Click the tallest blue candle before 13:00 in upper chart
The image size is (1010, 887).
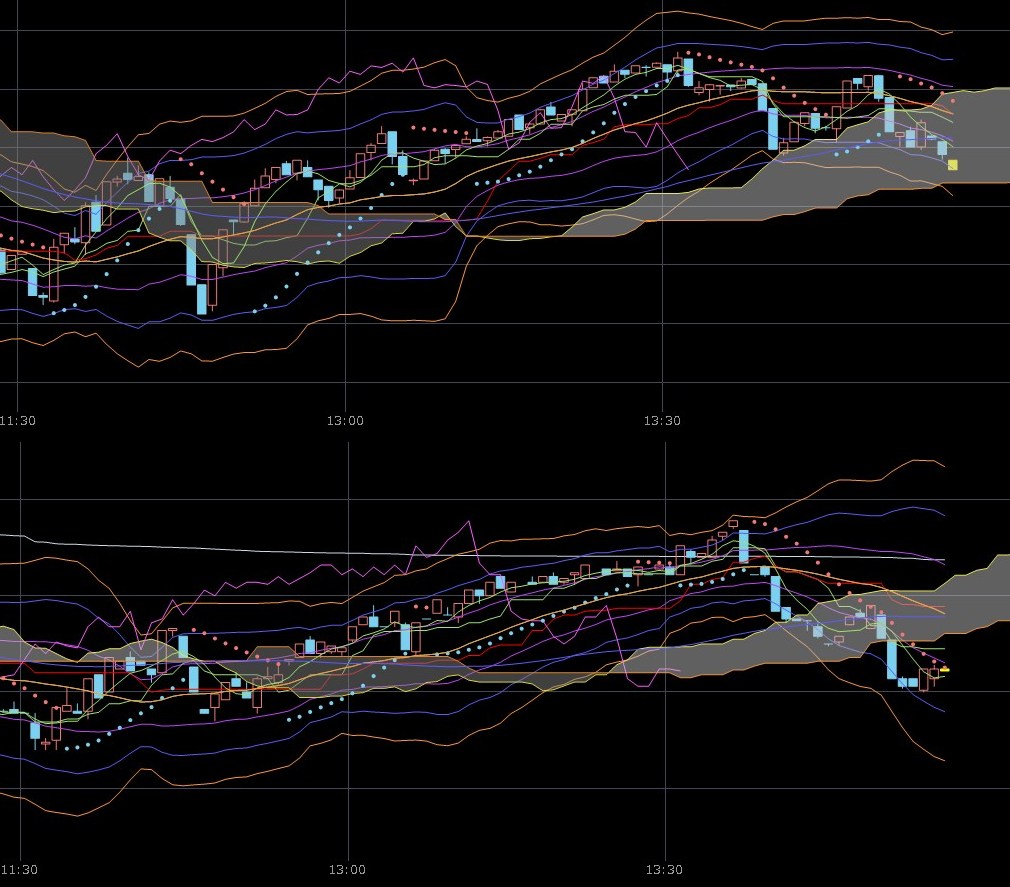[191, 260]
